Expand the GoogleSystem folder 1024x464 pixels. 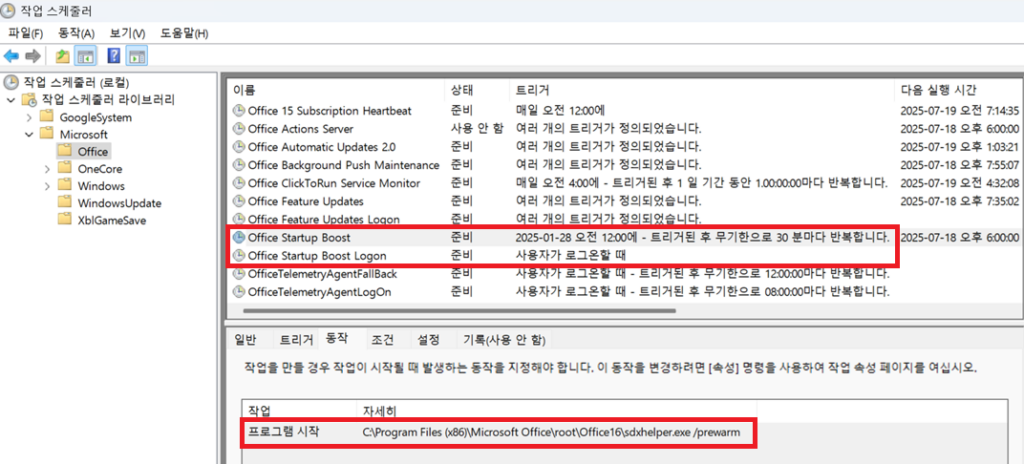29,118
